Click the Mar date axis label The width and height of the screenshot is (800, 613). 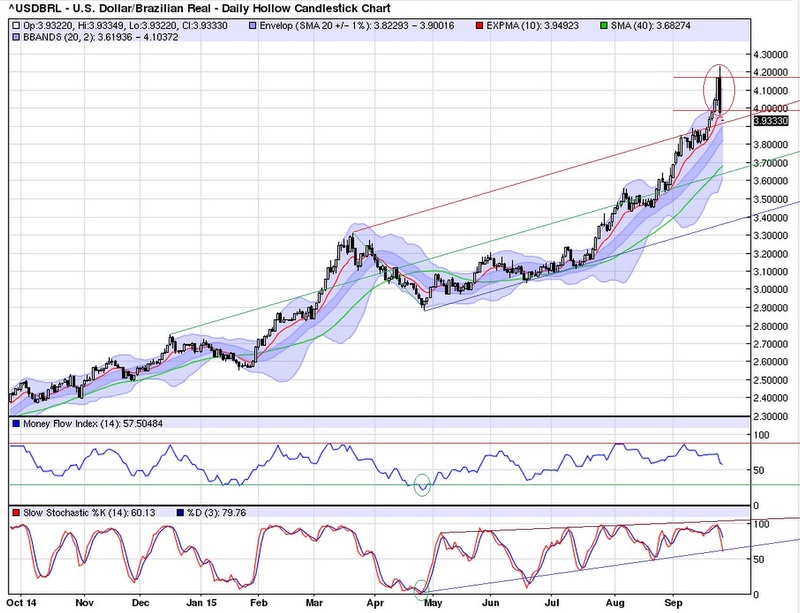coord(314,603)
